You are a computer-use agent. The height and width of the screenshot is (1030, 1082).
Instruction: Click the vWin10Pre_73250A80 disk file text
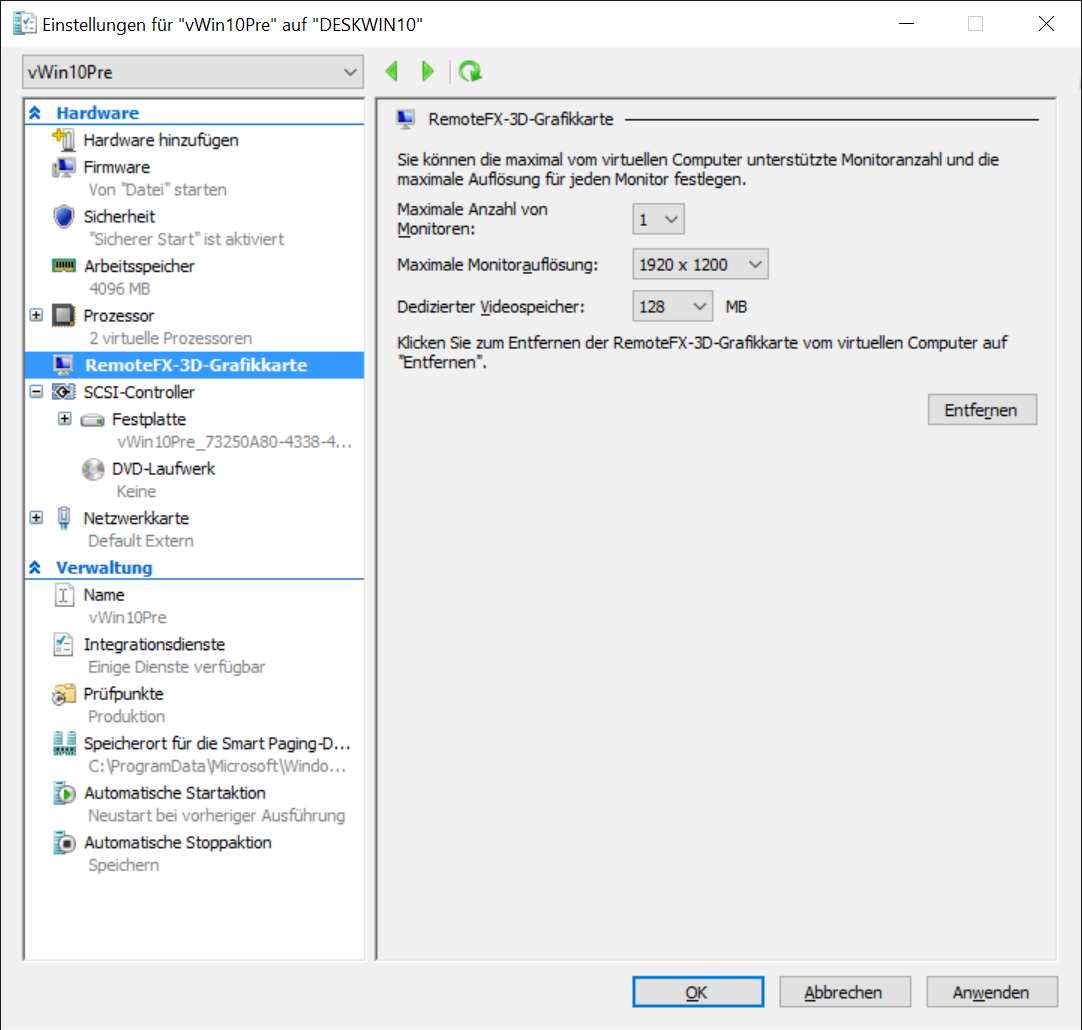click(235, 442)
